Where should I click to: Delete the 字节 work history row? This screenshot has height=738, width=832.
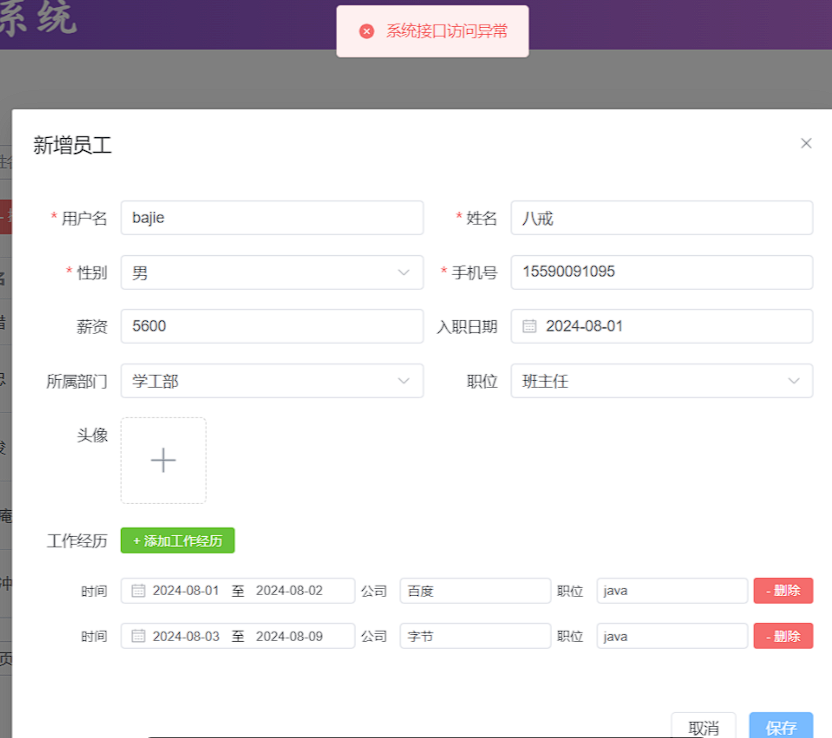click(783, 636)
